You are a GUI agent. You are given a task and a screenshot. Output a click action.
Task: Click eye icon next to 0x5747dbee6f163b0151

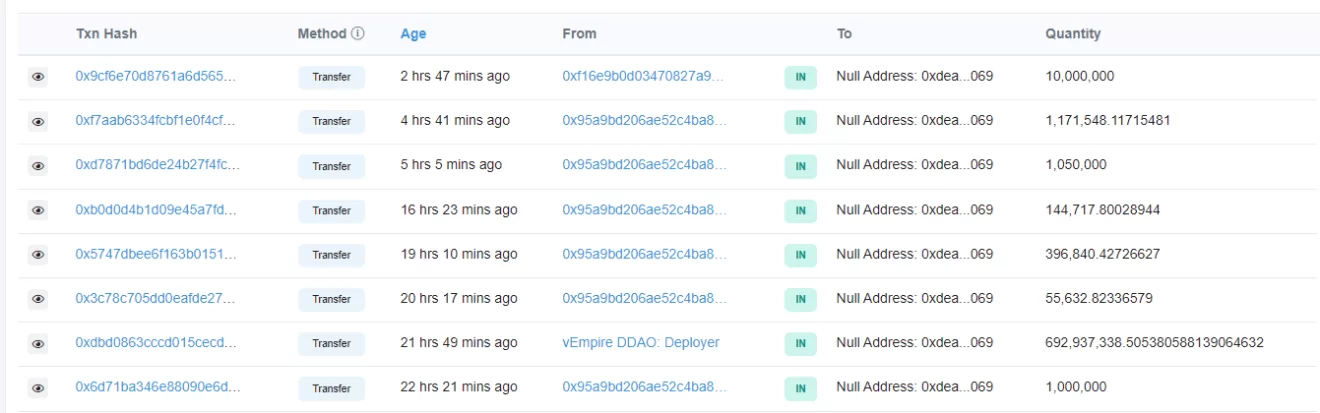pos(38,255)
